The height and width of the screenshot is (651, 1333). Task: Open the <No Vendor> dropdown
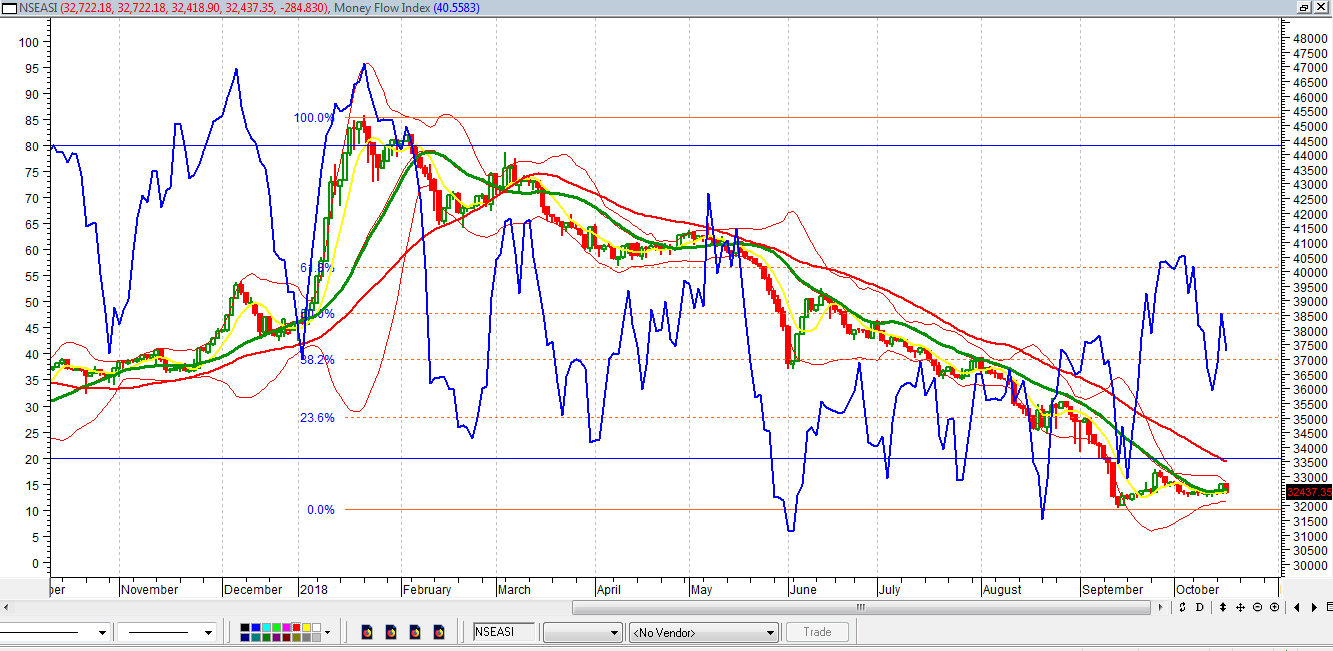coord(703,632)
